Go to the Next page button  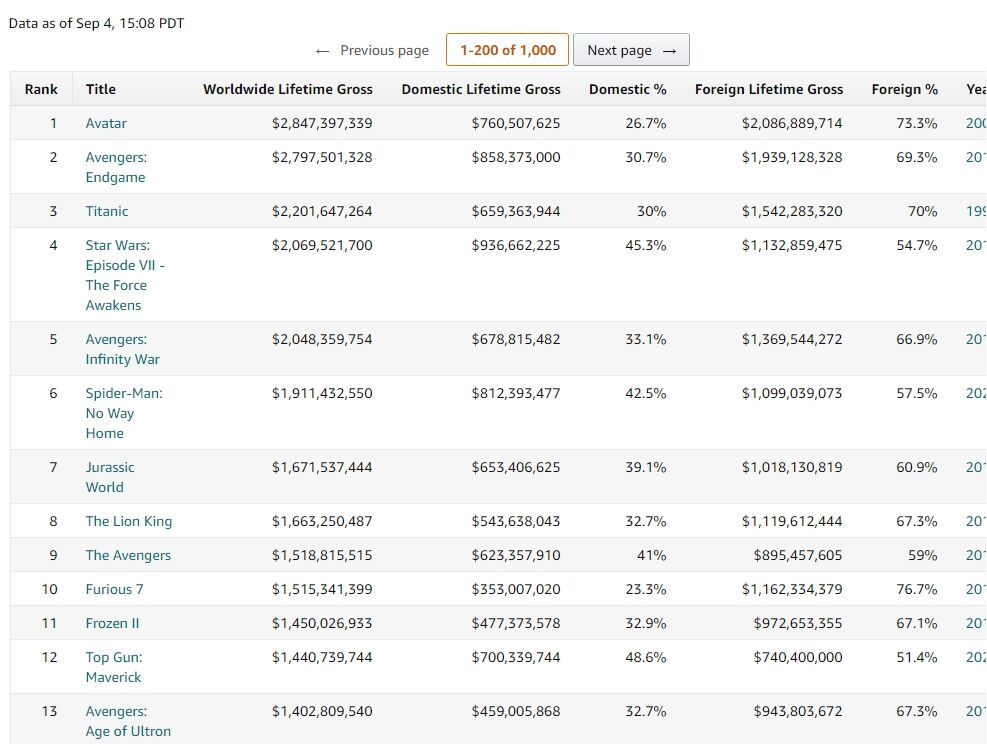(631, 50)
